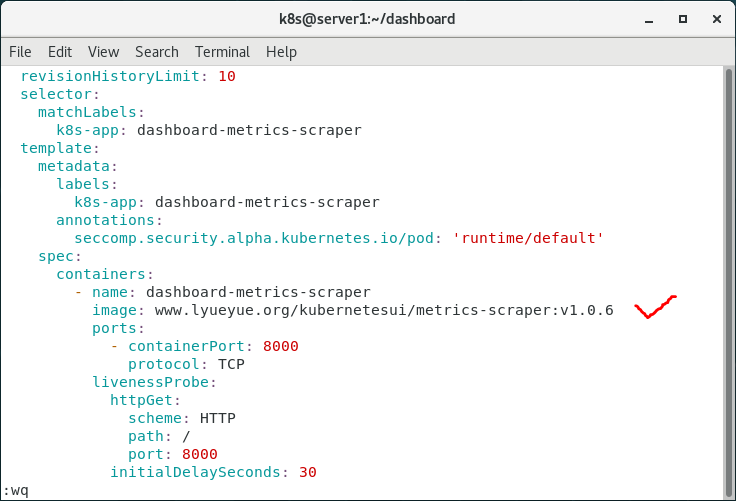Click the selector: line
Screen dimensions: 736x501
point(60,94)
